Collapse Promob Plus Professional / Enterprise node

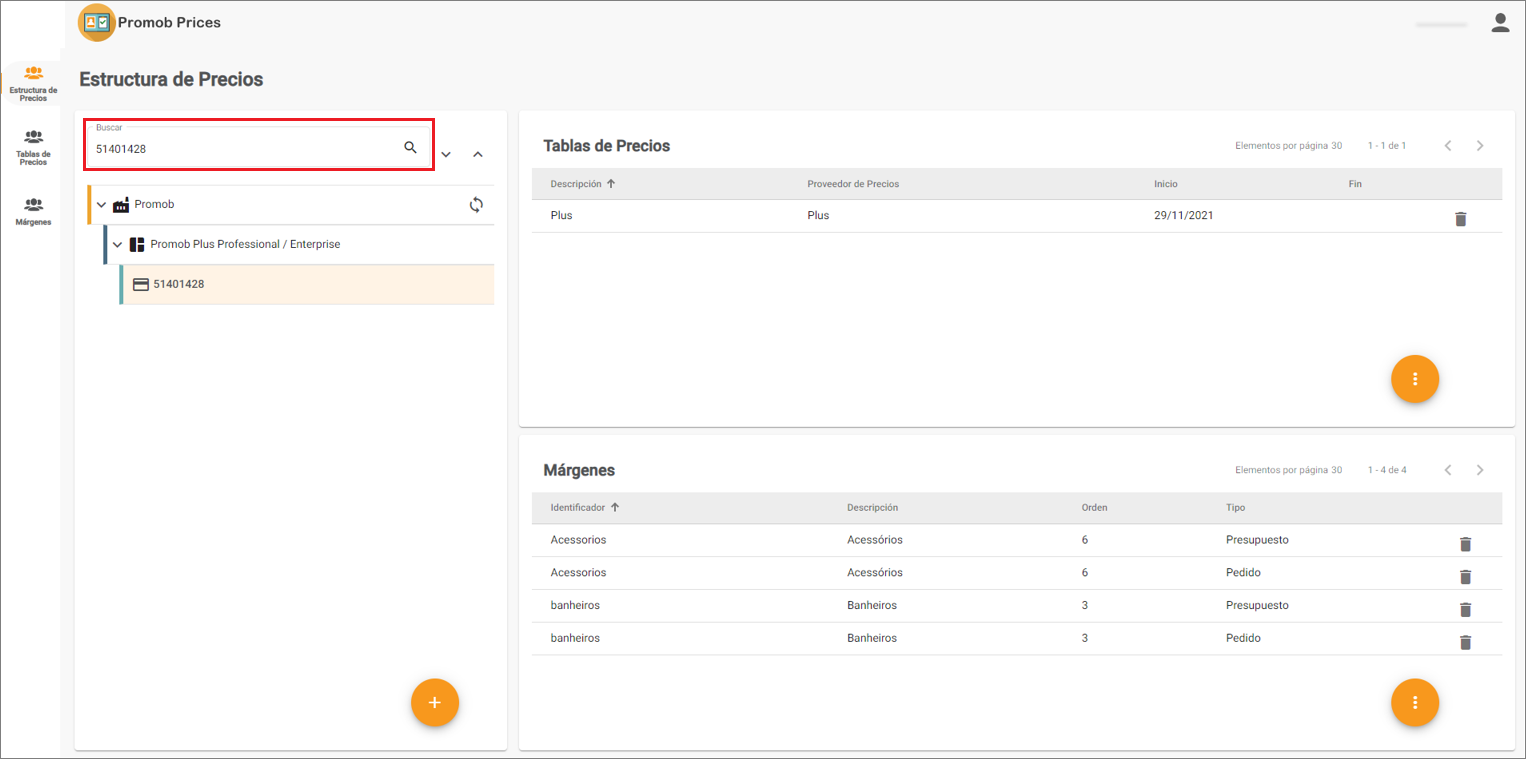(117, 245)
